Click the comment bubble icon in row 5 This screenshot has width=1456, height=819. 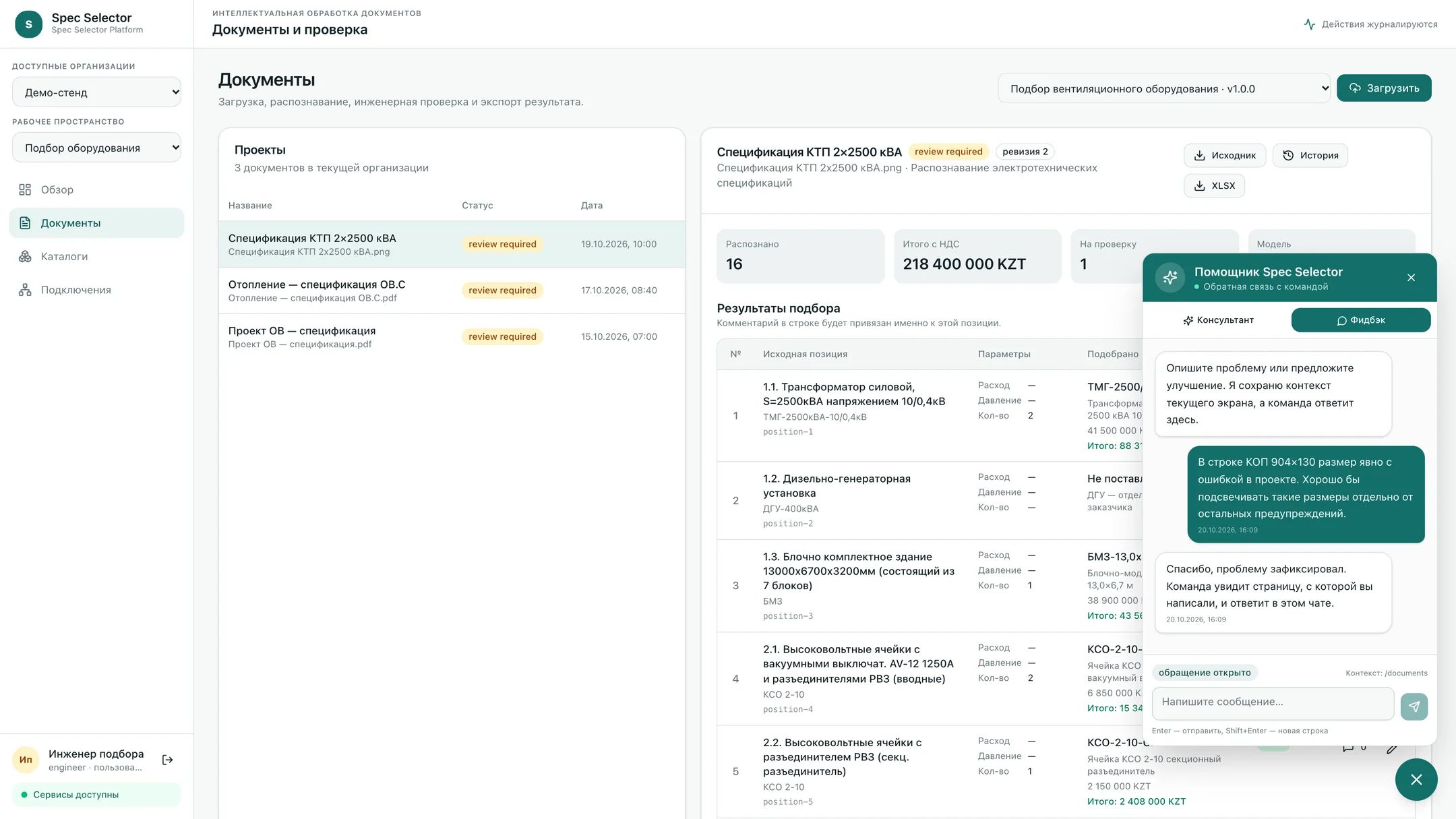click(x=1347, y=748)
